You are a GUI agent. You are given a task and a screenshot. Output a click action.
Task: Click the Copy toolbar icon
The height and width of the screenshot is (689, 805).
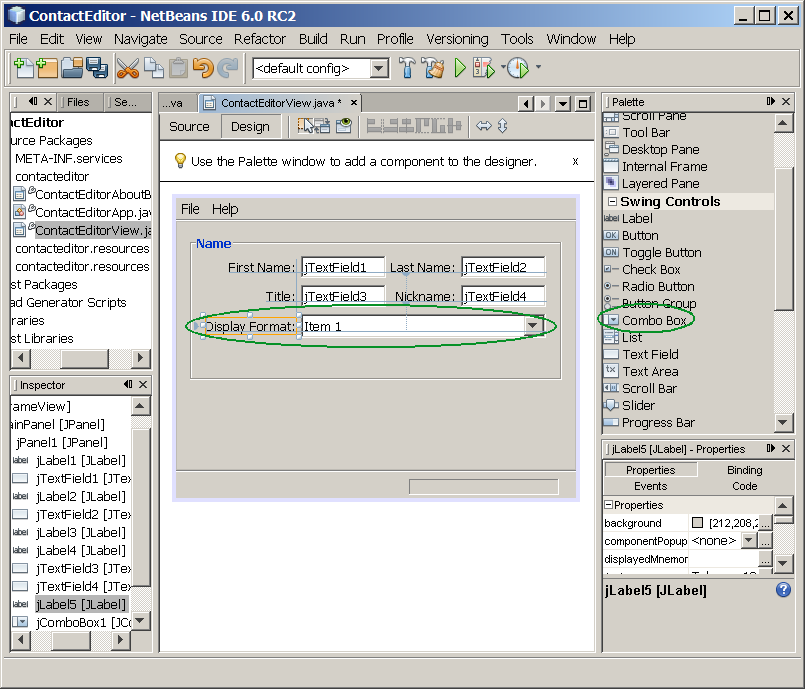click(x=154, y=68)
